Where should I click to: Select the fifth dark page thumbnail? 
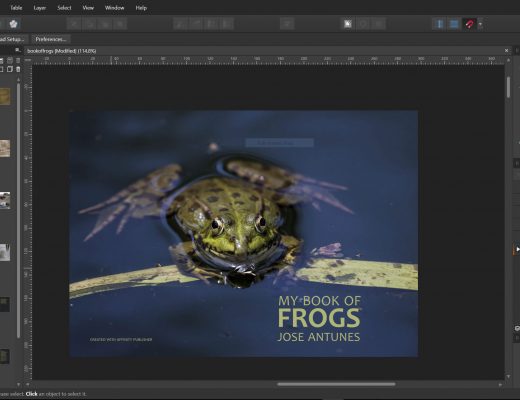(5, 304)
